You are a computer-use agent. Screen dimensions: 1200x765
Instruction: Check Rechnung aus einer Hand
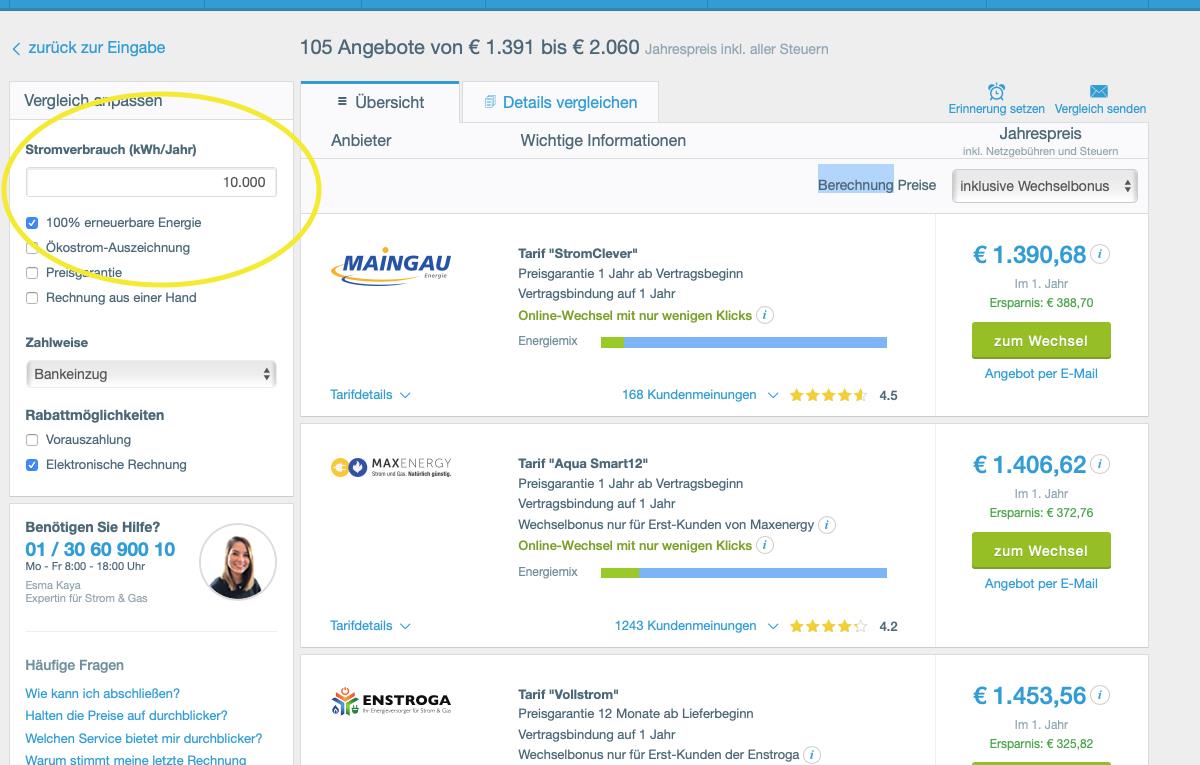(x=32, y=298)
